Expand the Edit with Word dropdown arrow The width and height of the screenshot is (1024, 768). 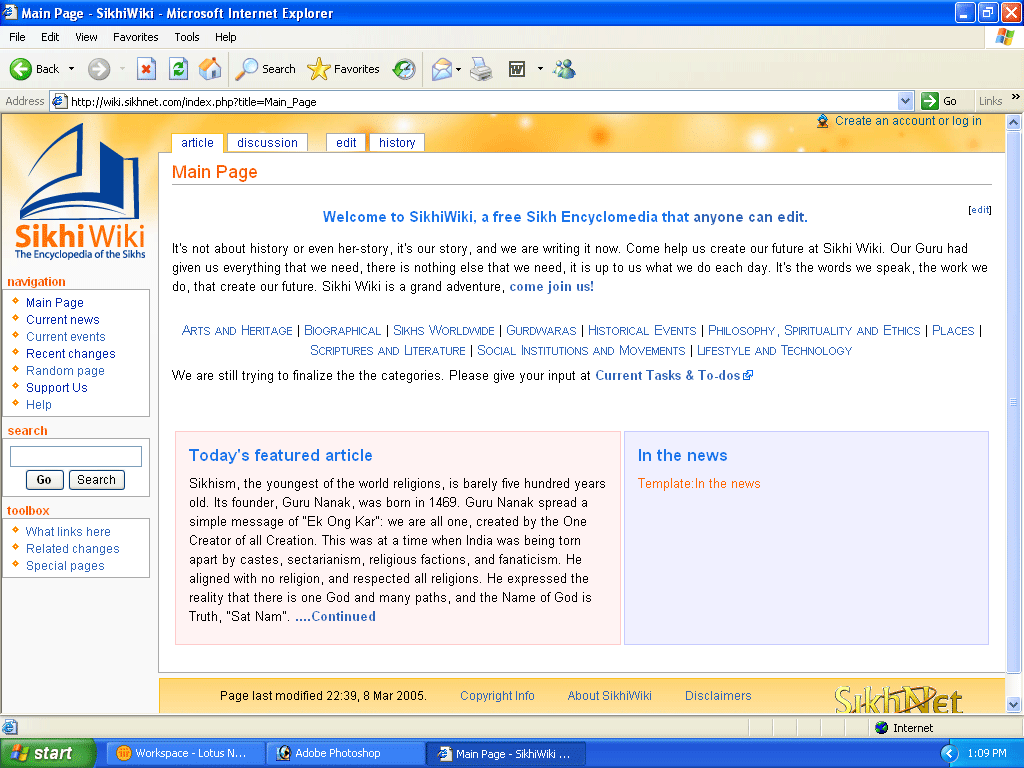540,69
